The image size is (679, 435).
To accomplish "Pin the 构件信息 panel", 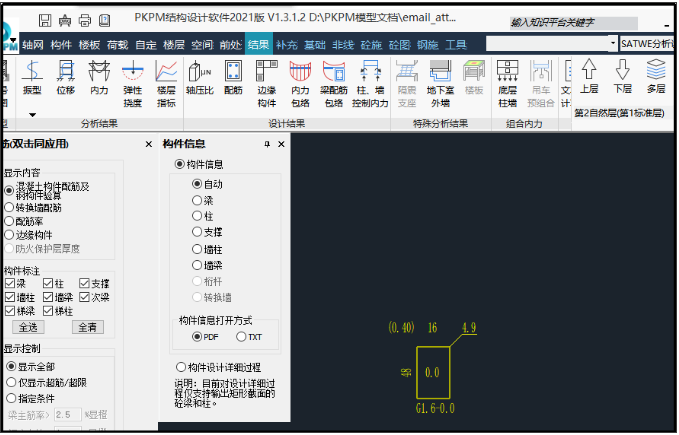I will [x=267, y=144].
